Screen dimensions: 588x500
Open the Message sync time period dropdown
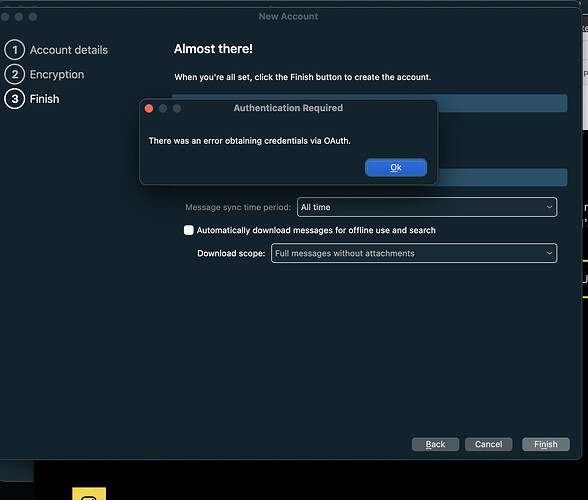coord(427,207)
